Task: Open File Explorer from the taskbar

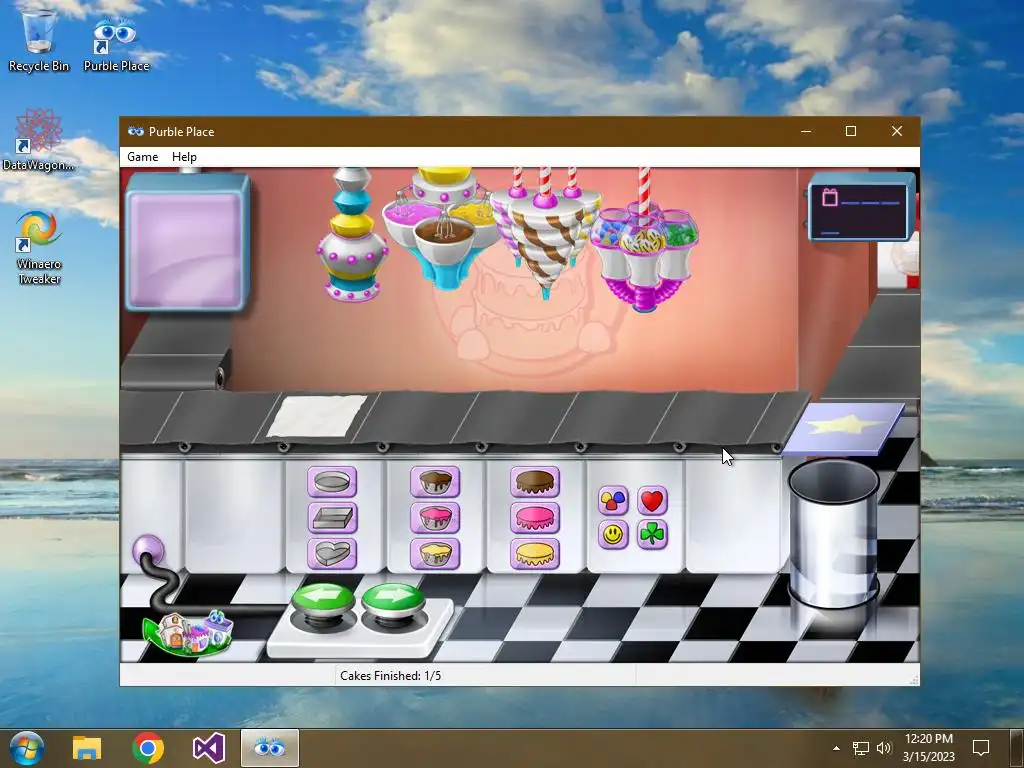Action: point(87,748)
